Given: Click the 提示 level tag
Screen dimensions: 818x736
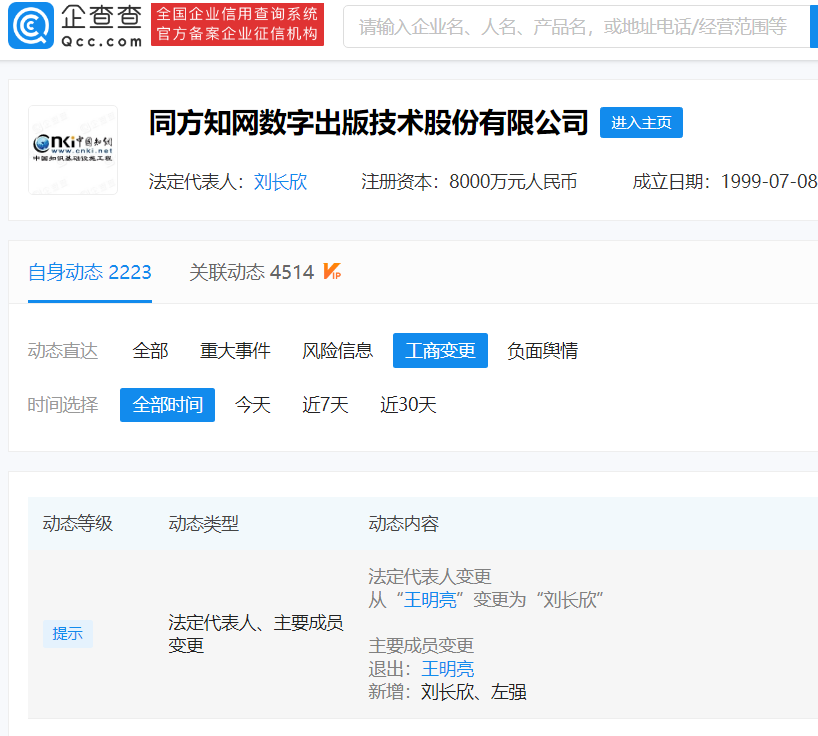Looking at the screenshot, I should (68, 634).
